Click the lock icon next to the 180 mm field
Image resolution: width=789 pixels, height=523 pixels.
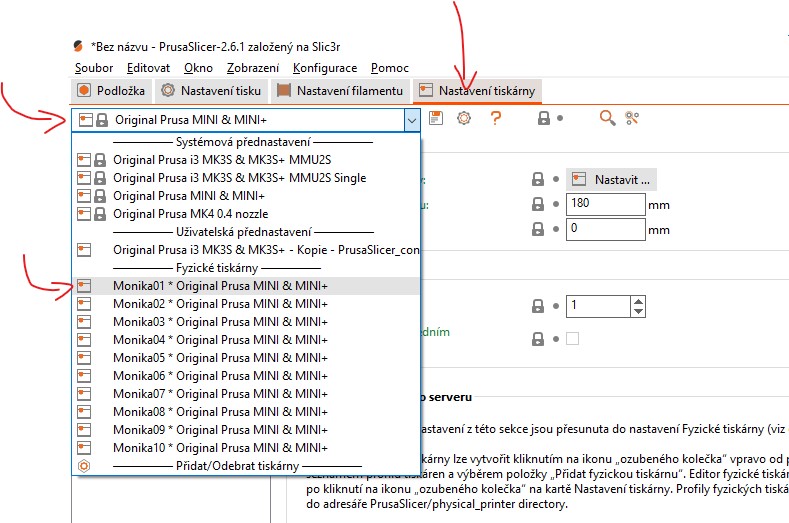pos(541,204)
